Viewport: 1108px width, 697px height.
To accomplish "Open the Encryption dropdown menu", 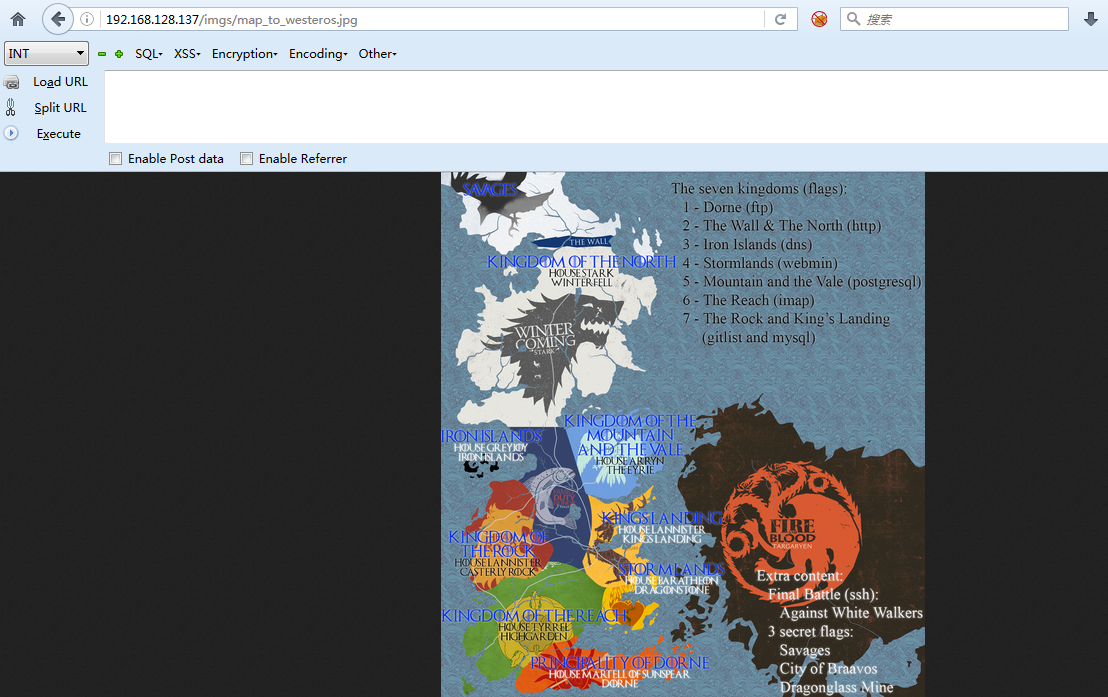I will tap(244, 54).
